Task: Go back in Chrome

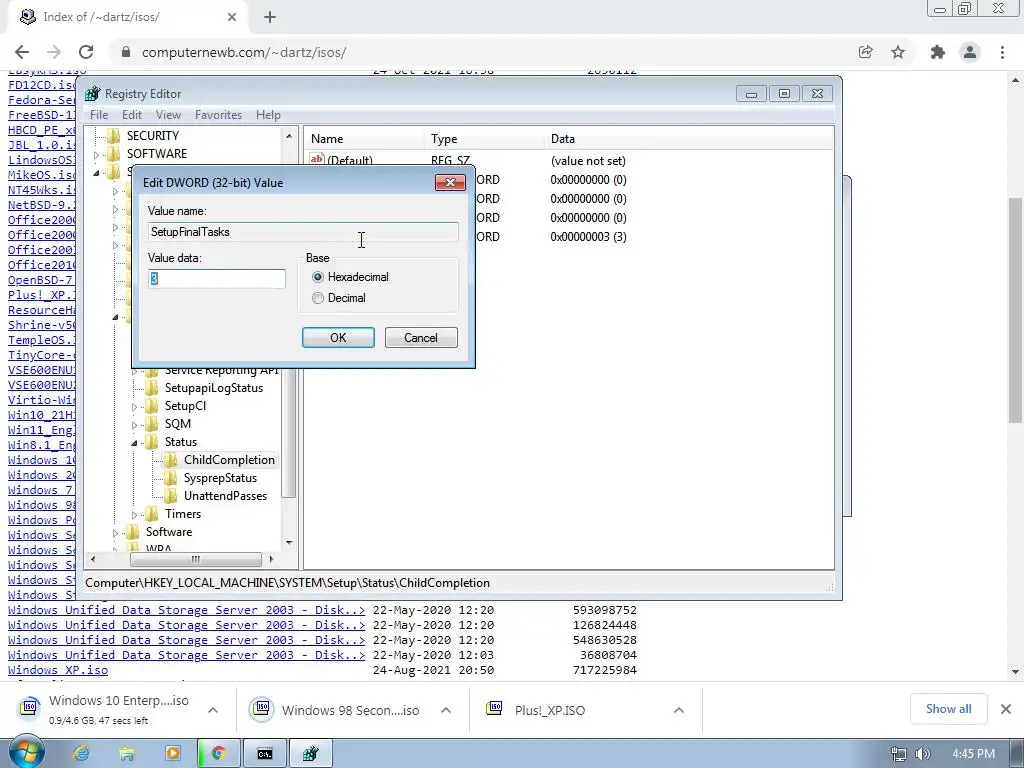Action: pyautogui.click(x=22, y=52)
